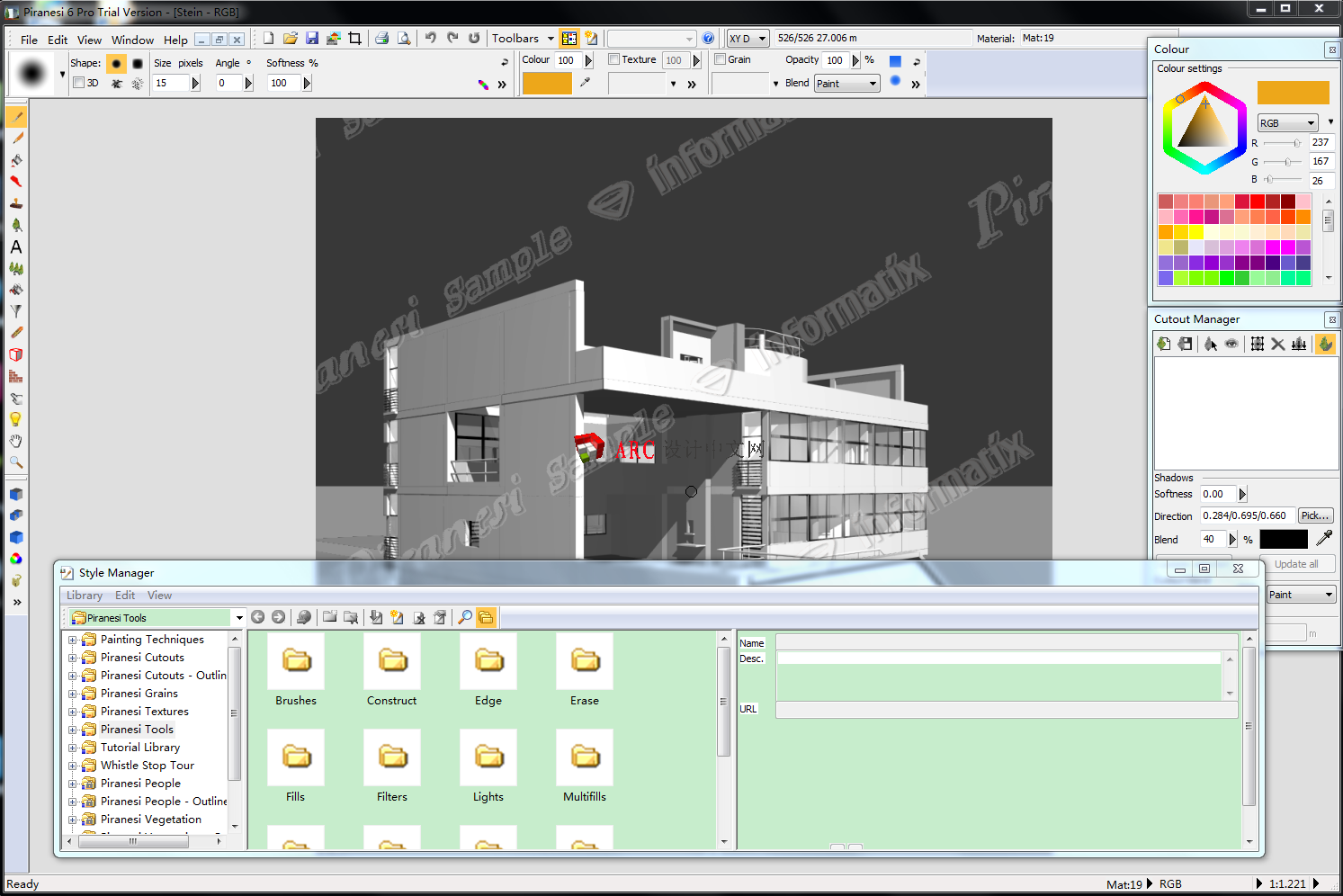Click the Pick... direction button
The width and height of the screenshot is (1343, 896).
click(1315, 515)
